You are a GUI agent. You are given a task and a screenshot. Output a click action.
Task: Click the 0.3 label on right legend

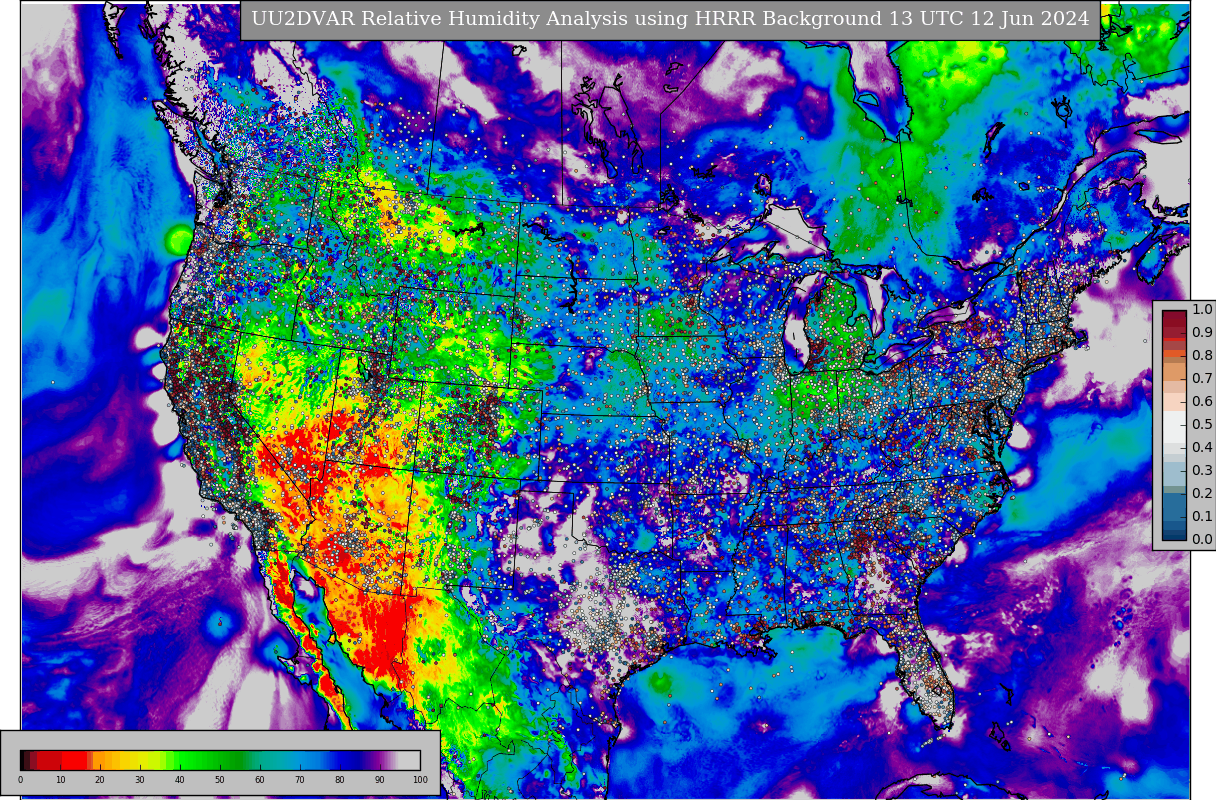tap(1202, 471)
